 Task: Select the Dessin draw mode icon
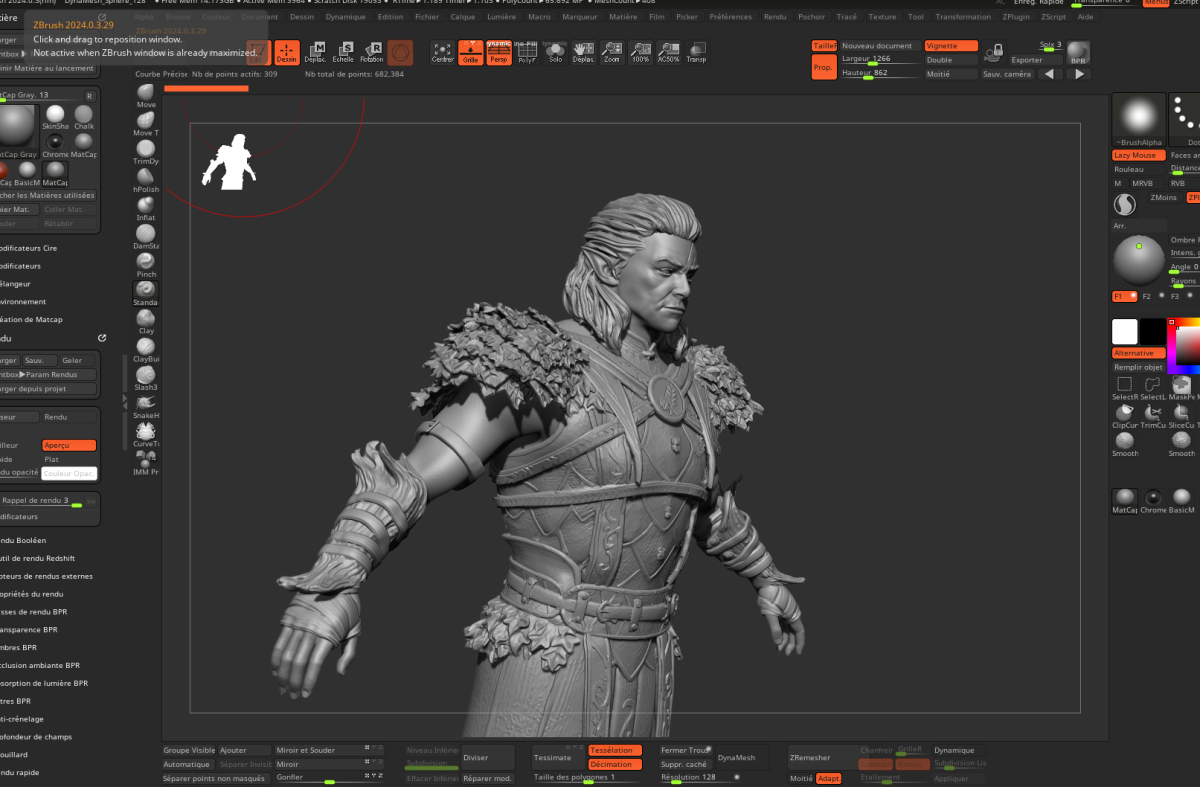point(287,53)
